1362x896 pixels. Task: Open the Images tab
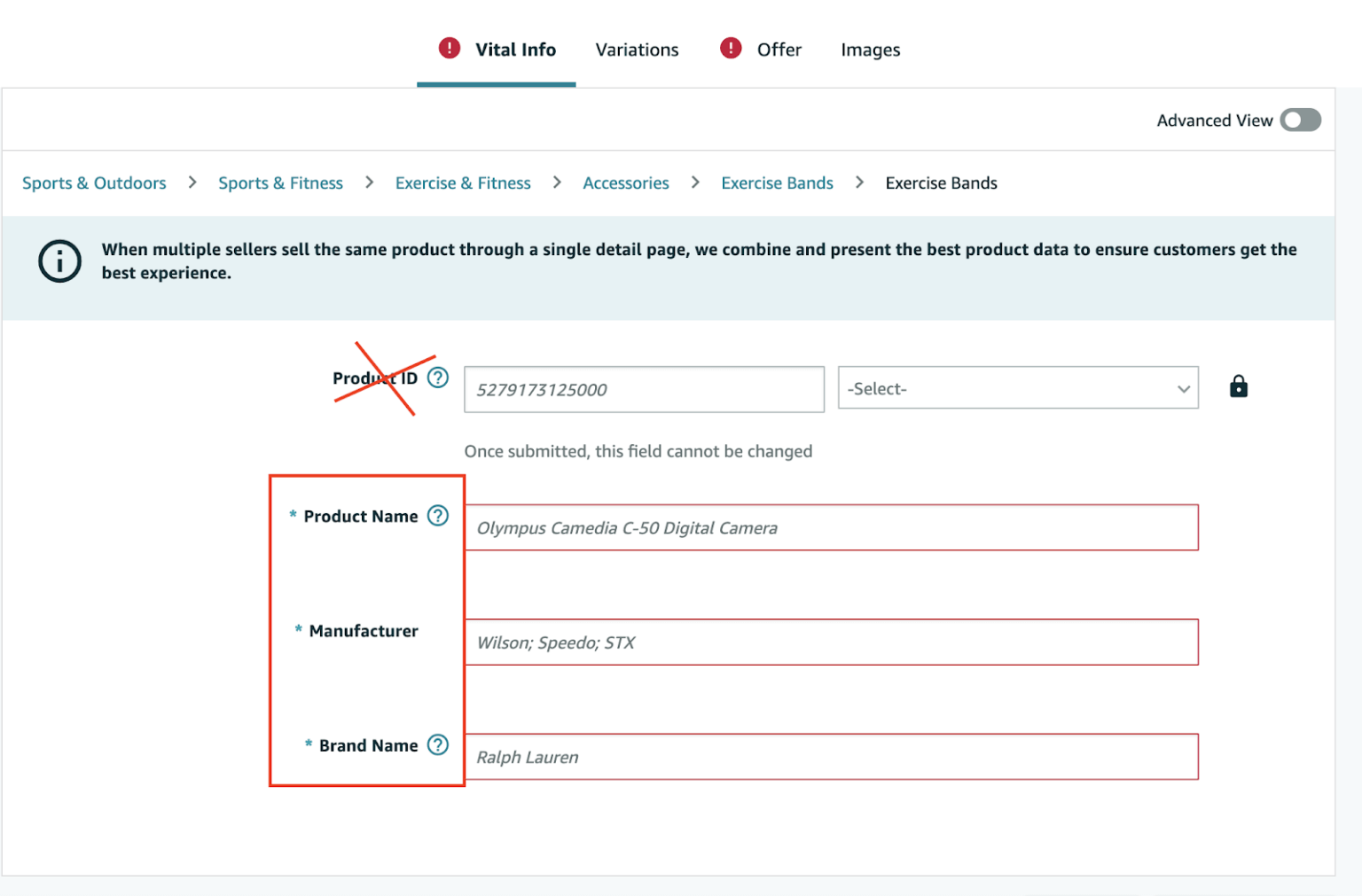(870, 50)
